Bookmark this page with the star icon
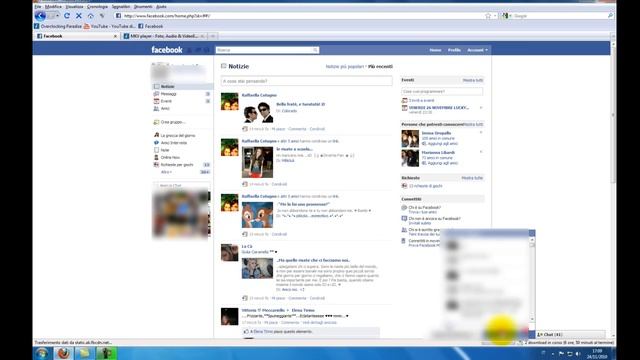This screenshot has width=640, height=360. pyautogui.click(x=488, y=16)
